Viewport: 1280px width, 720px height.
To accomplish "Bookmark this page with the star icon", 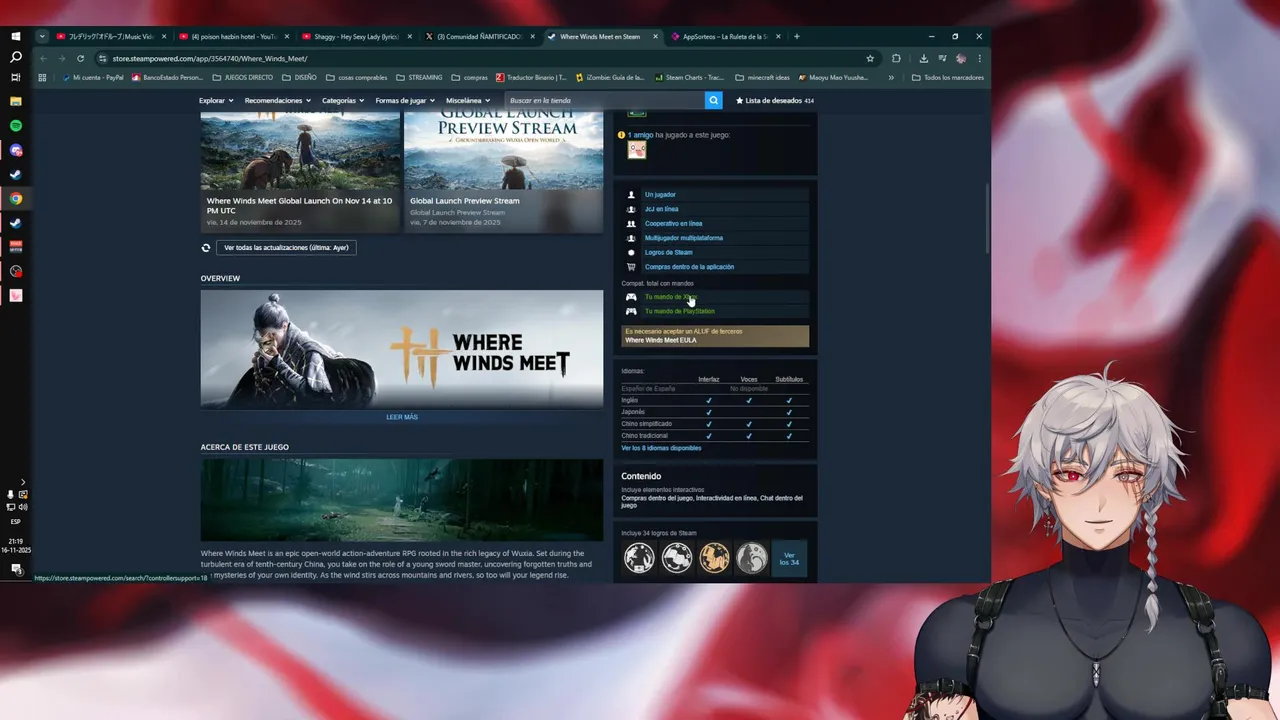I will pyautogui.click(x=870, y=58).
